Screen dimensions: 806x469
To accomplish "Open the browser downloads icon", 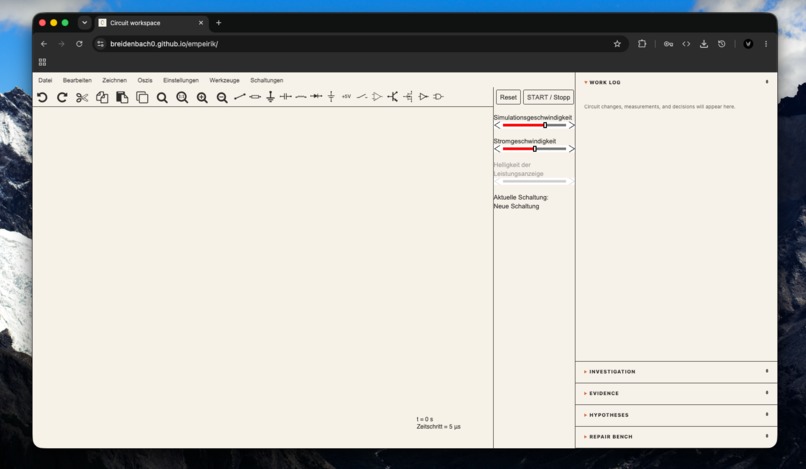I will point(704,44).
